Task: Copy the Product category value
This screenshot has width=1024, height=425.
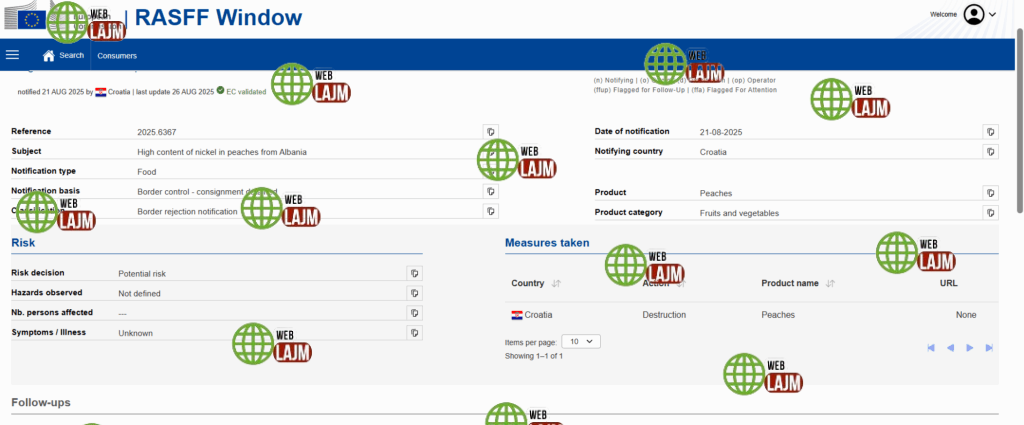Action: [x=990, y=213]
